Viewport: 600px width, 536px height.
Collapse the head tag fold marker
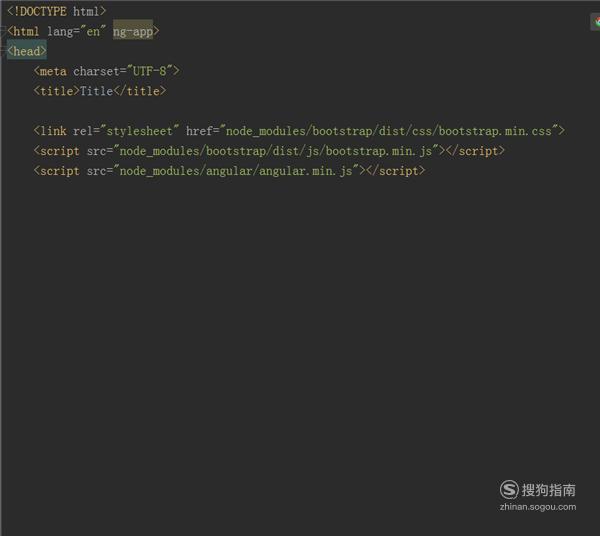click(3, 51)
